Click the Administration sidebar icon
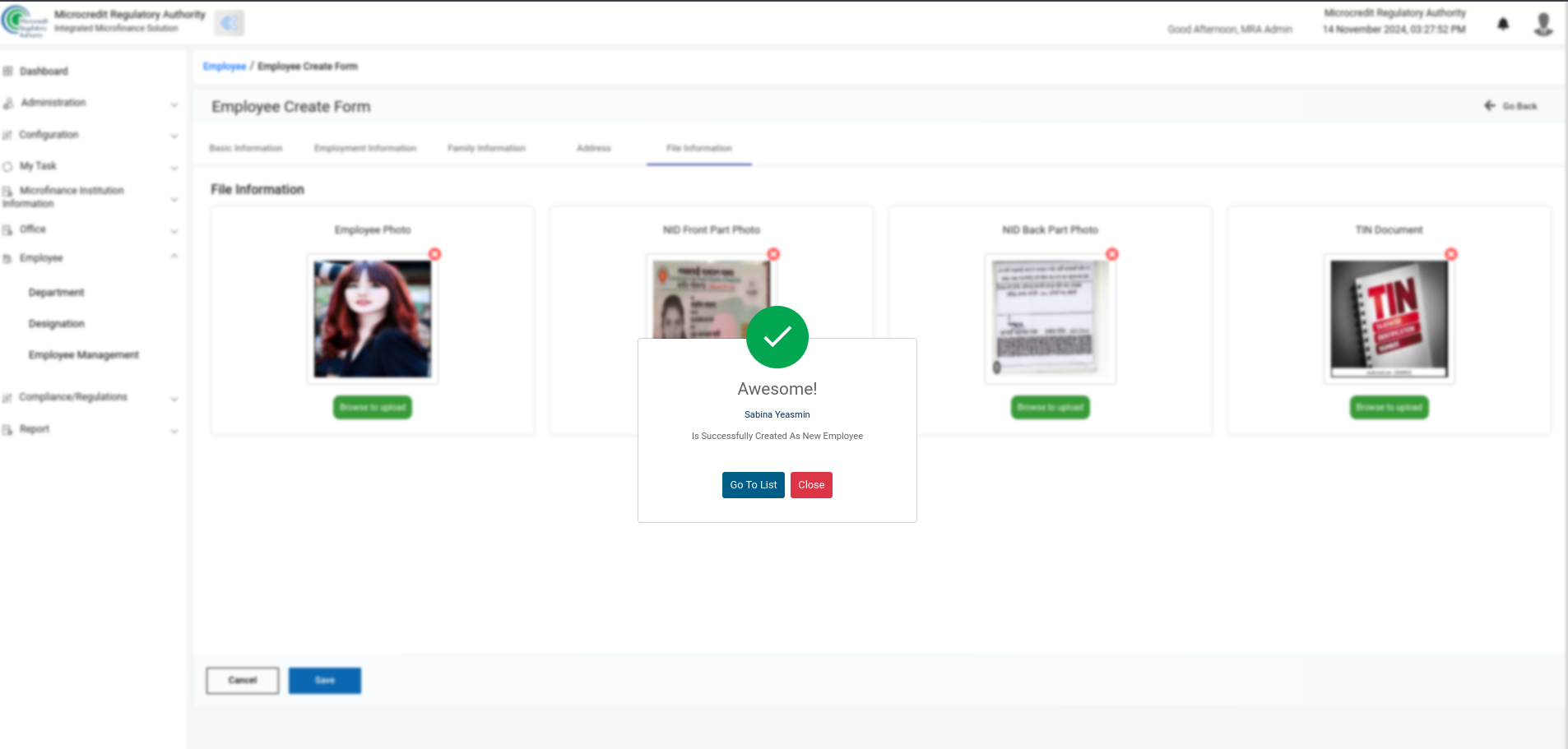 (x=7, y=103)
